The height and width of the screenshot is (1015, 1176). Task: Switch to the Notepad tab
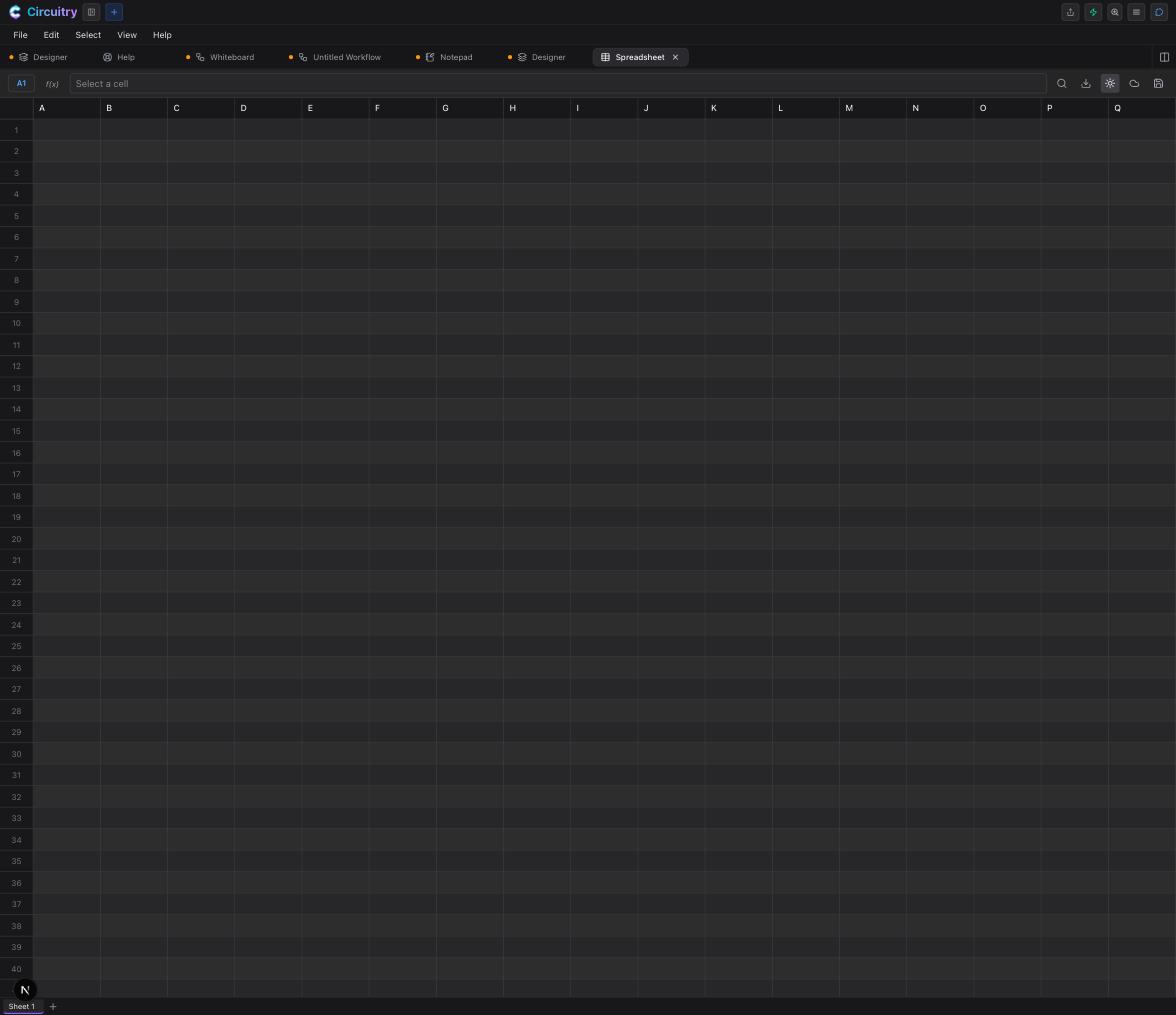coord(449,57)
